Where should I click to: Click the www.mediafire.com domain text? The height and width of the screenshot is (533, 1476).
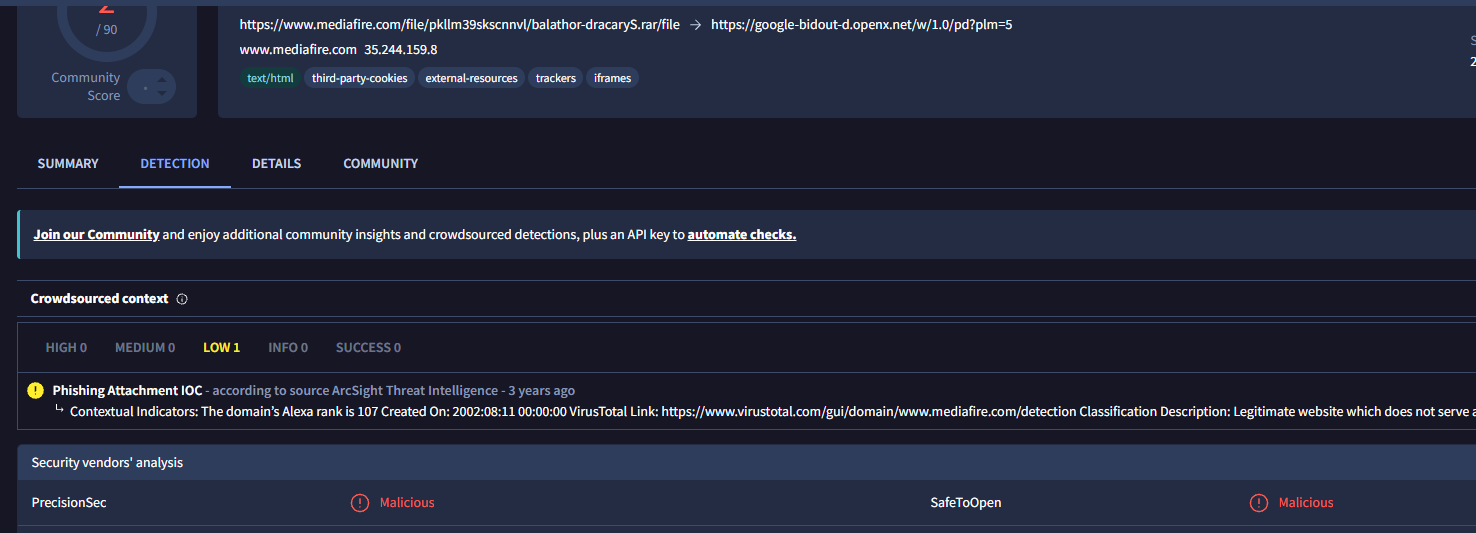point(298,49)
